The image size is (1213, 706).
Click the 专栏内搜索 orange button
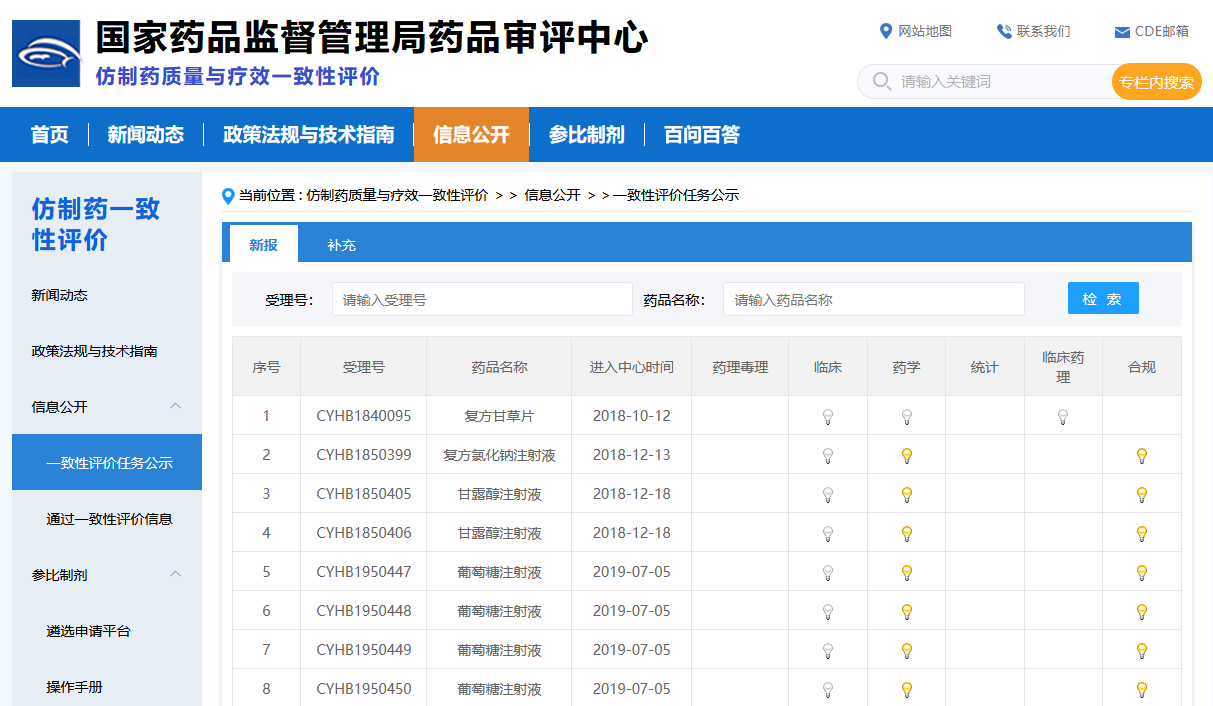click(x=1156, y=82)
